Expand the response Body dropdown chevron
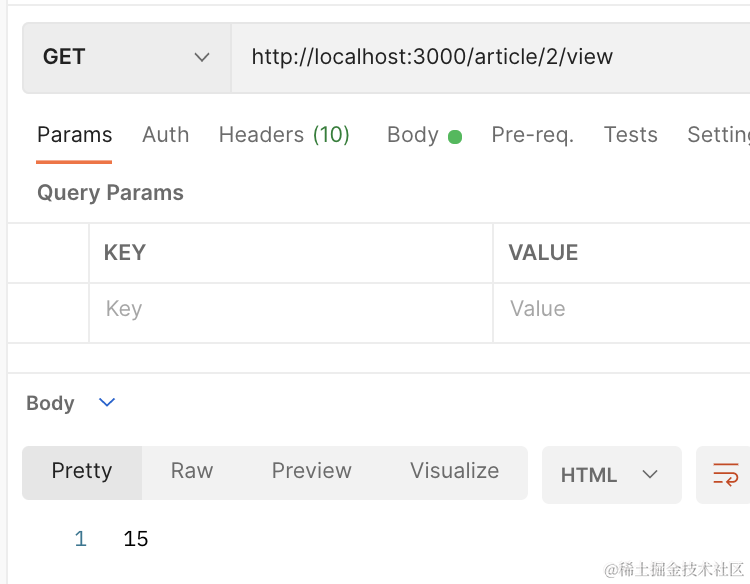The image size is (750, 584). pyautogui.click(x=107, y=403)
